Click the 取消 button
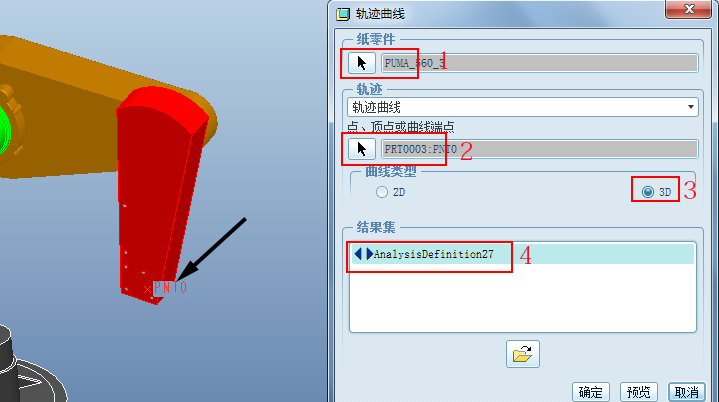Screen dimensions: 719x402 tap(686, 392)
